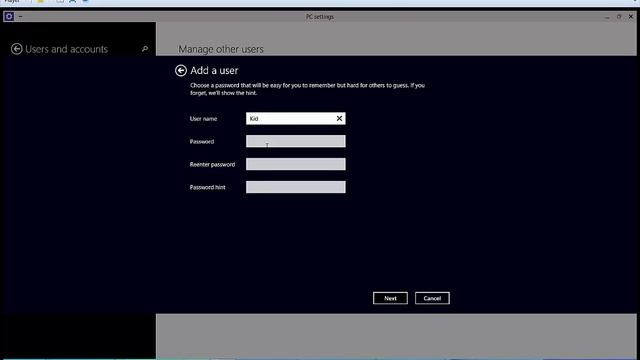Open search in Users and accounts pane
This screenshot has height=360, width=640.
[145, 49]
